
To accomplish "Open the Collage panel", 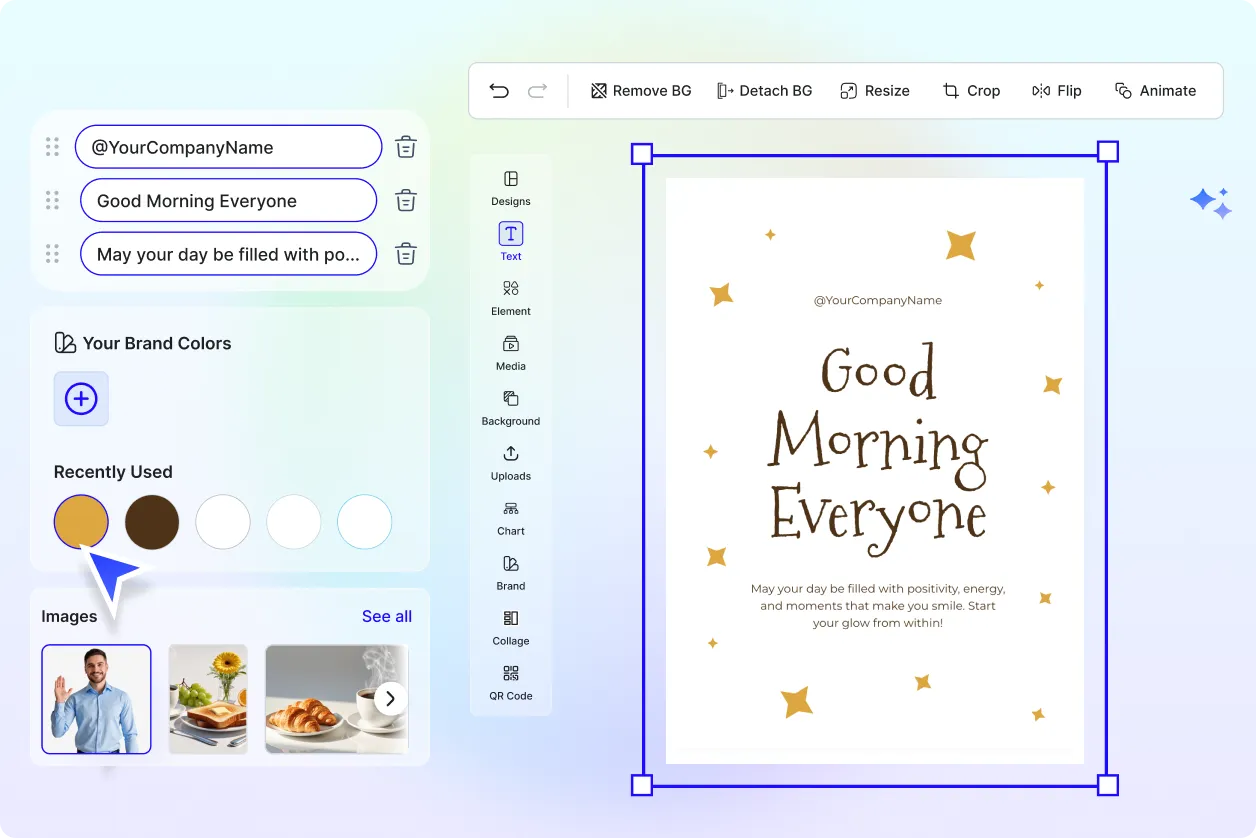I will 510,626.
